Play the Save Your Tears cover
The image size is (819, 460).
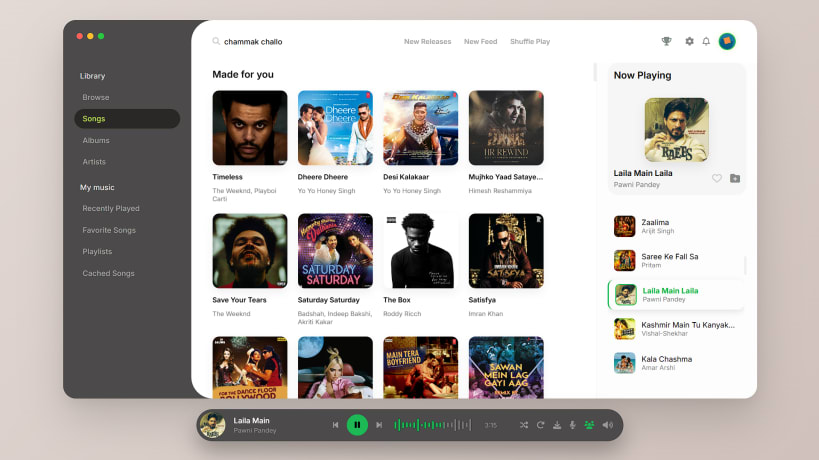pyautogui.click(x=250, y=251)
